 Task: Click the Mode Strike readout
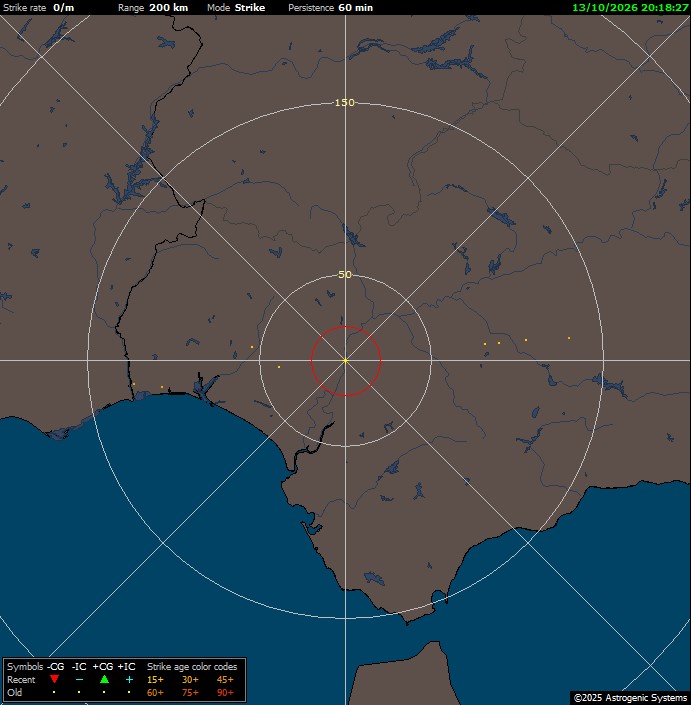click(x=236, y=8)
